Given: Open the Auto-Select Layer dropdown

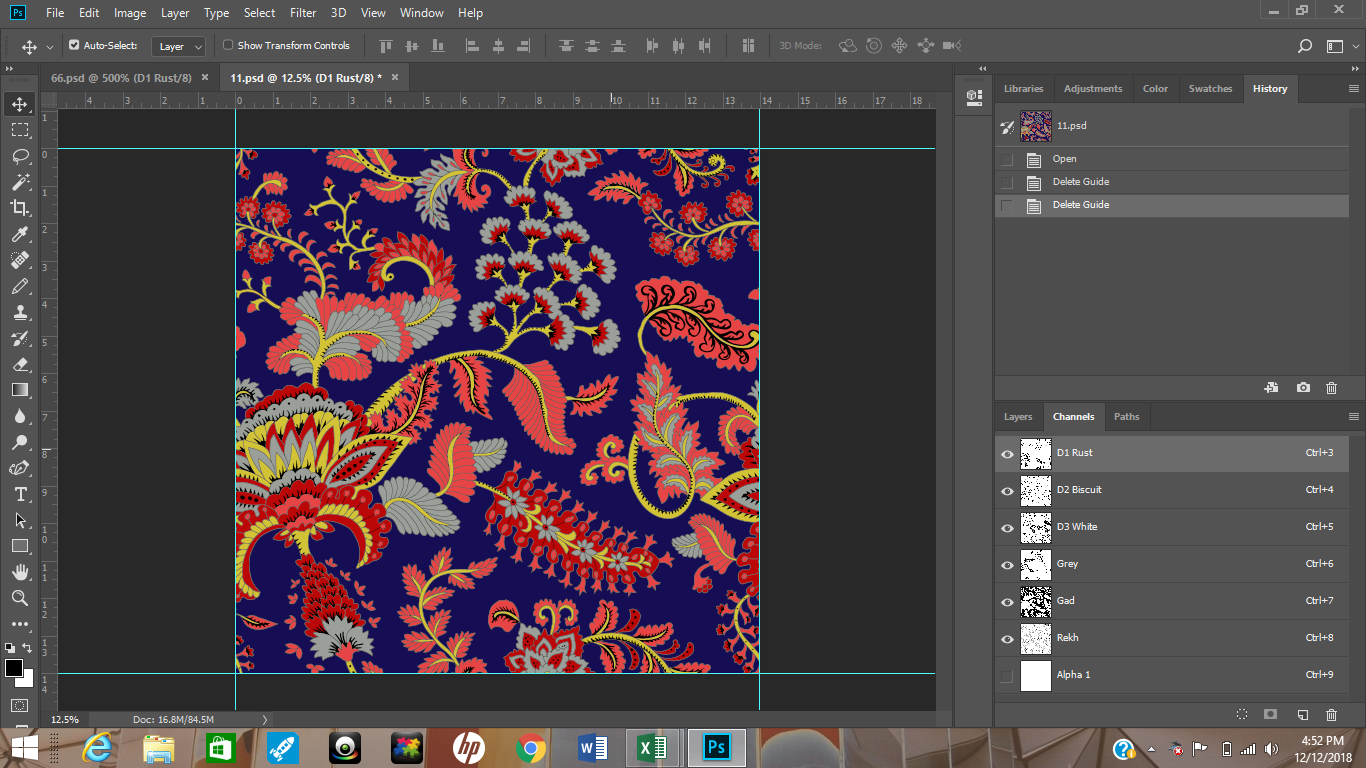Looking at the screenshot, I should click(179, 46).
